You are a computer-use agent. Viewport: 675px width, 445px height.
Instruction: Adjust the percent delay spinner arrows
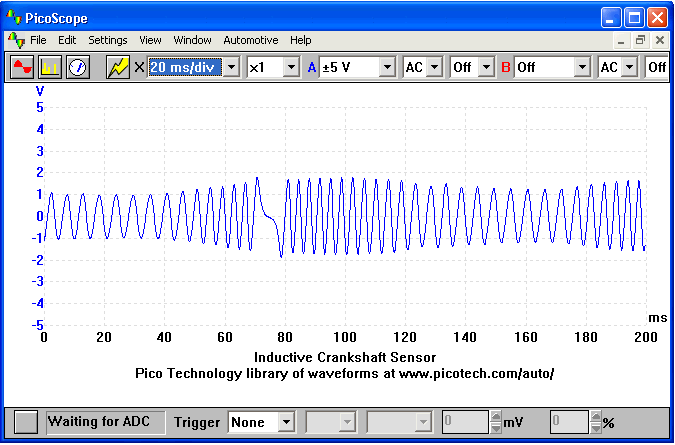point(596,422)
